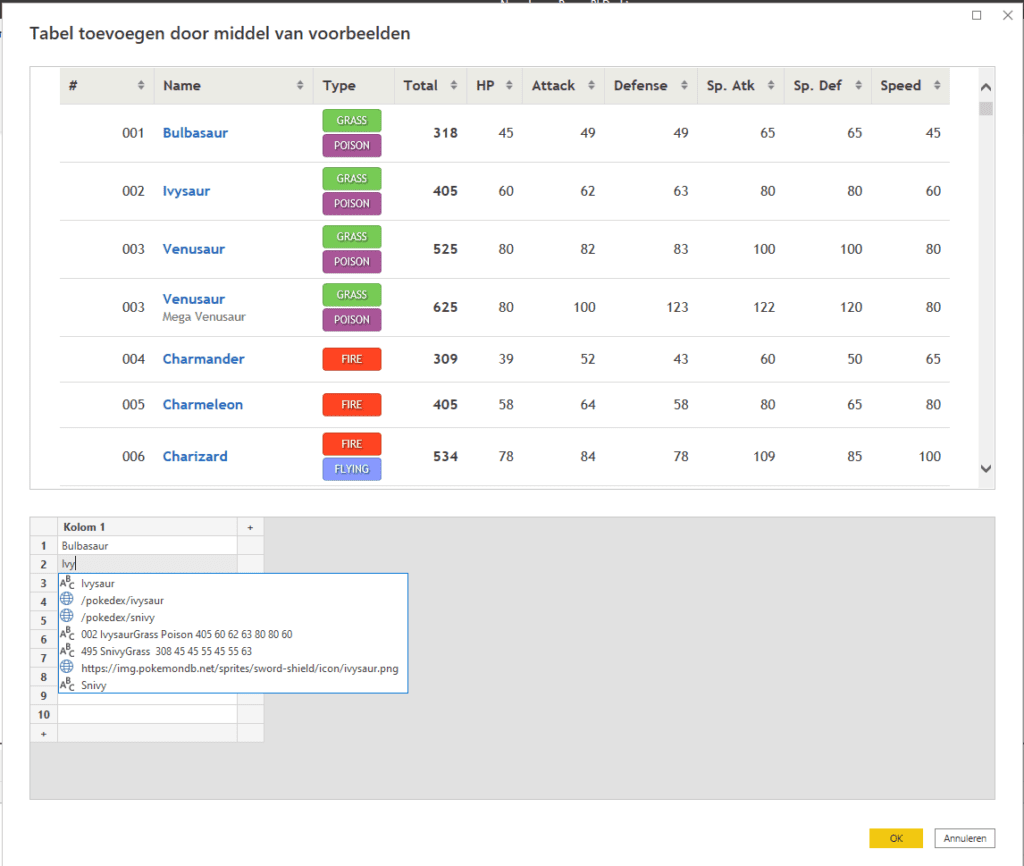Viewport: 1024px width, 866px height.
Task: Choose the /pokedex/ivysaur suggestion
Action: (x=233, y=600)
